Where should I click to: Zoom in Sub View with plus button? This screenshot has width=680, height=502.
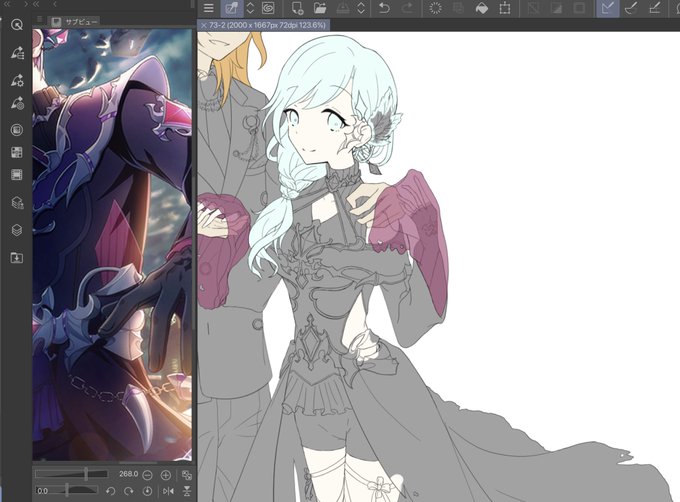pyautogui.click(x=166, y=476)
